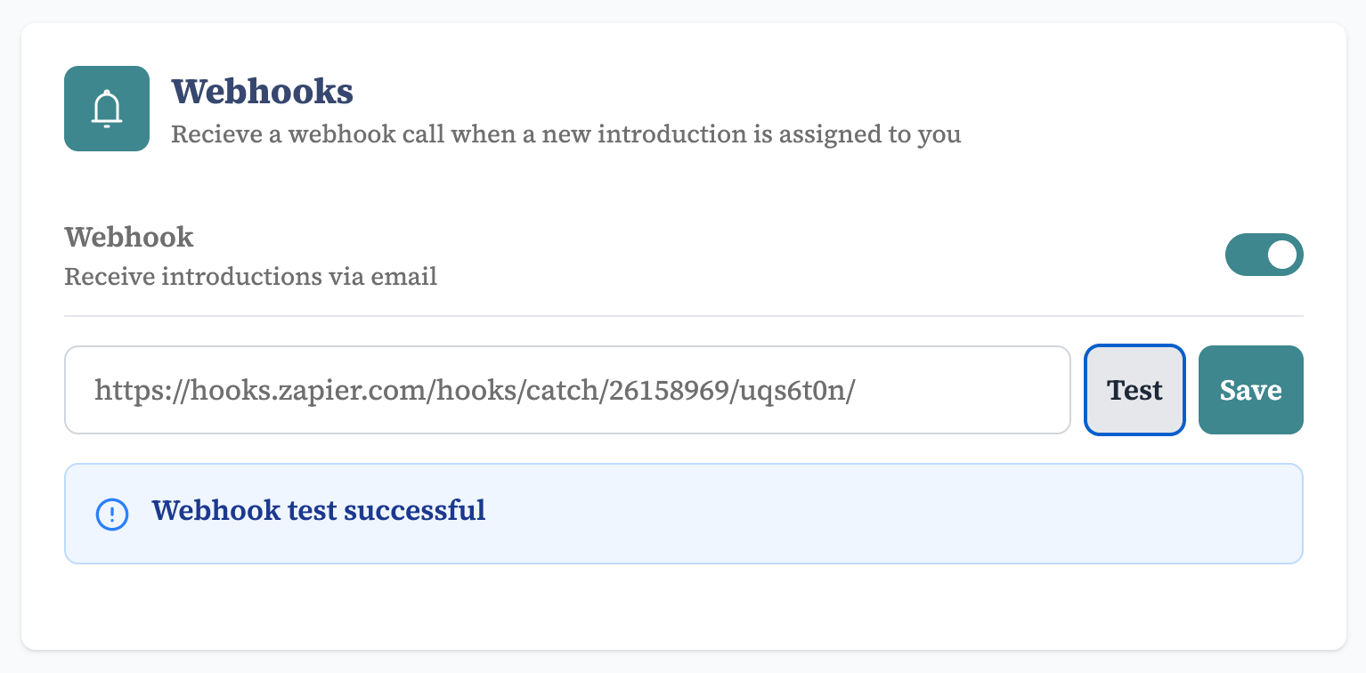
Task: Click the info icon in success alert
Action: click(112, 514)
